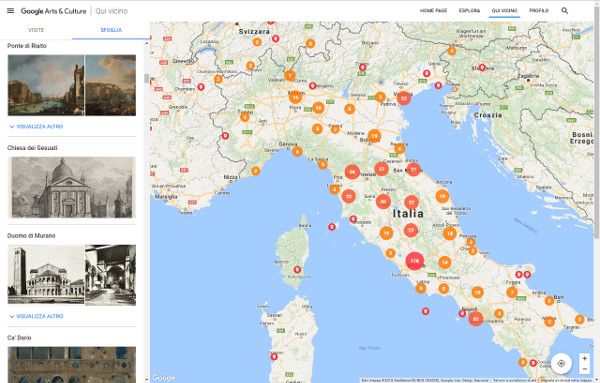
Task: Go to Home Page link
Action: pyautogui.click(x=434, y=11)
